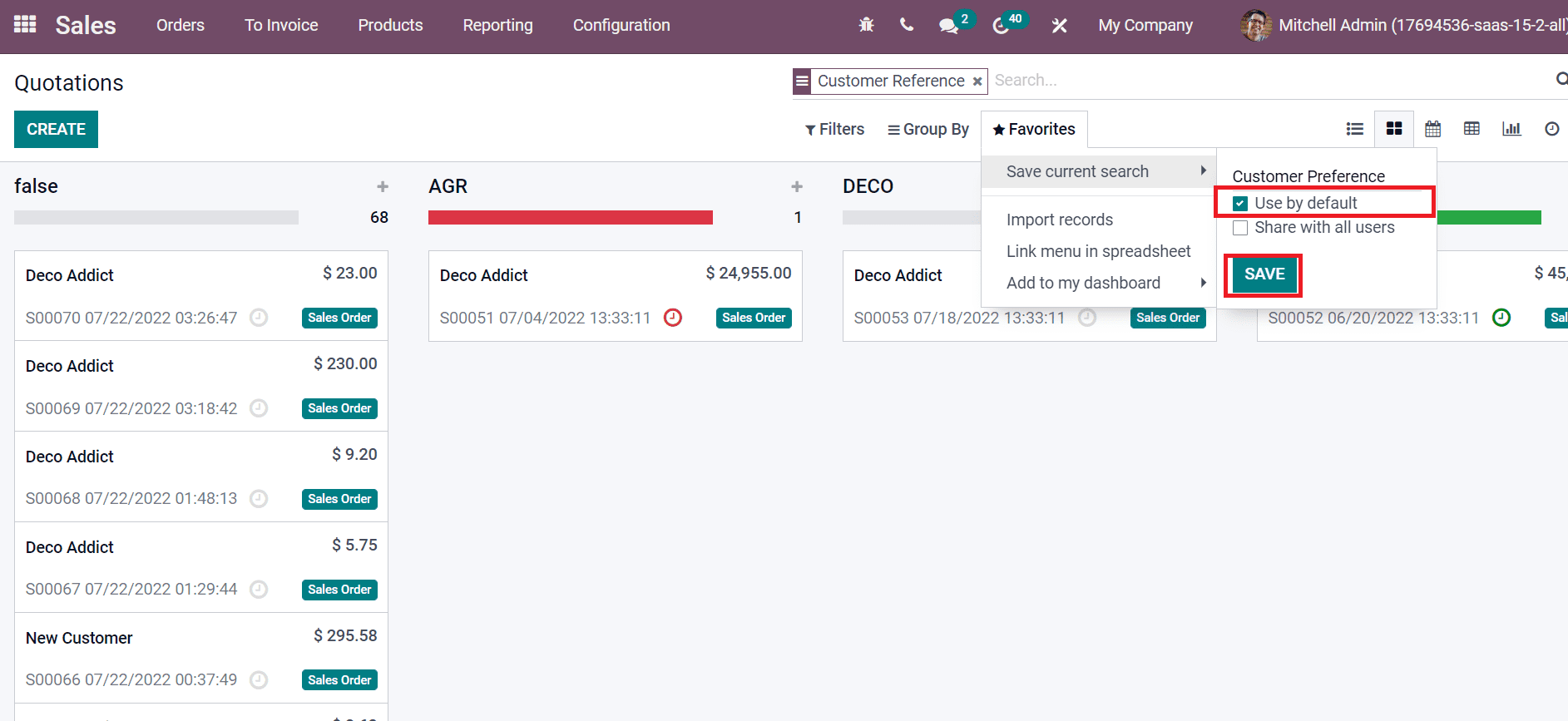Click the DECO column title
The image size is (1568, 721).
point(868,186)
